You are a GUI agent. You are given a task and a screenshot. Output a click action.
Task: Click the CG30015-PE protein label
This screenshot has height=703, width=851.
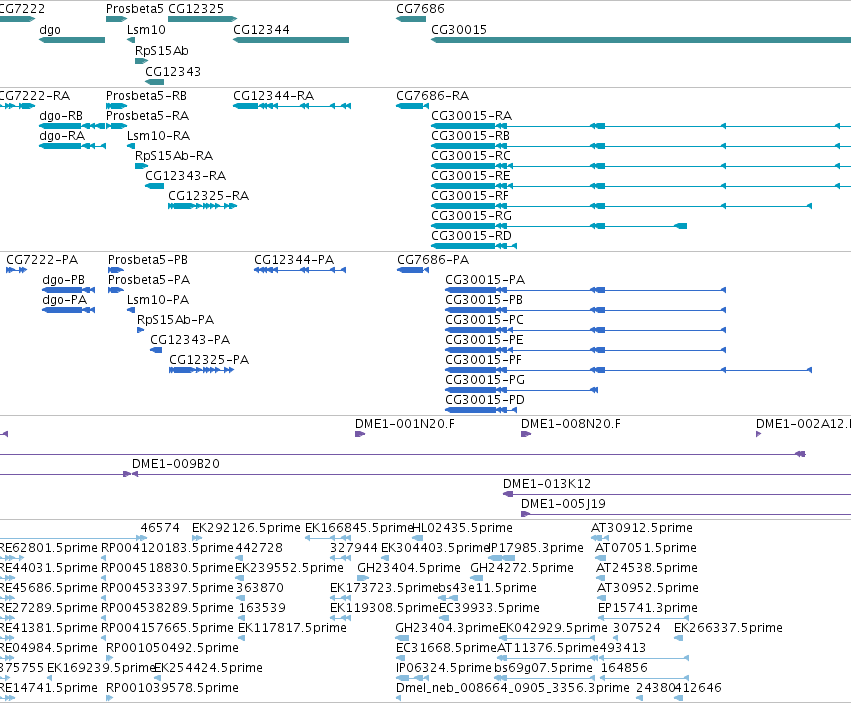pyautogui.click(x=484, y=340)
